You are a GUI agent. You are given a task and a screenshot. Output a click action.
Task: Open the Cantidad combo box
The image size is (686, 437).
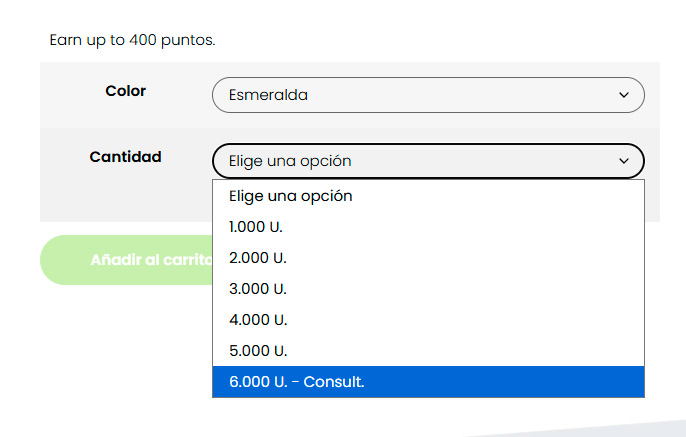[x=427, y=161]
